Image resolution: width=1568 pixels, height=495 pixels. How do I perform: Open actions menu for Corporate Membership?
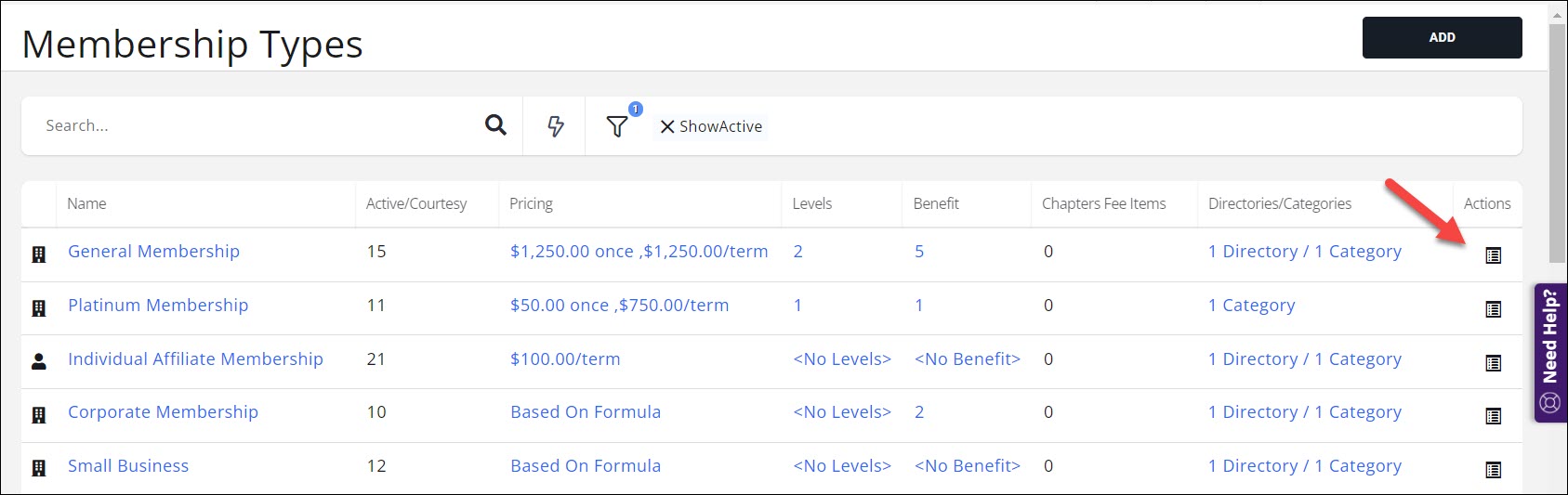1493,416
